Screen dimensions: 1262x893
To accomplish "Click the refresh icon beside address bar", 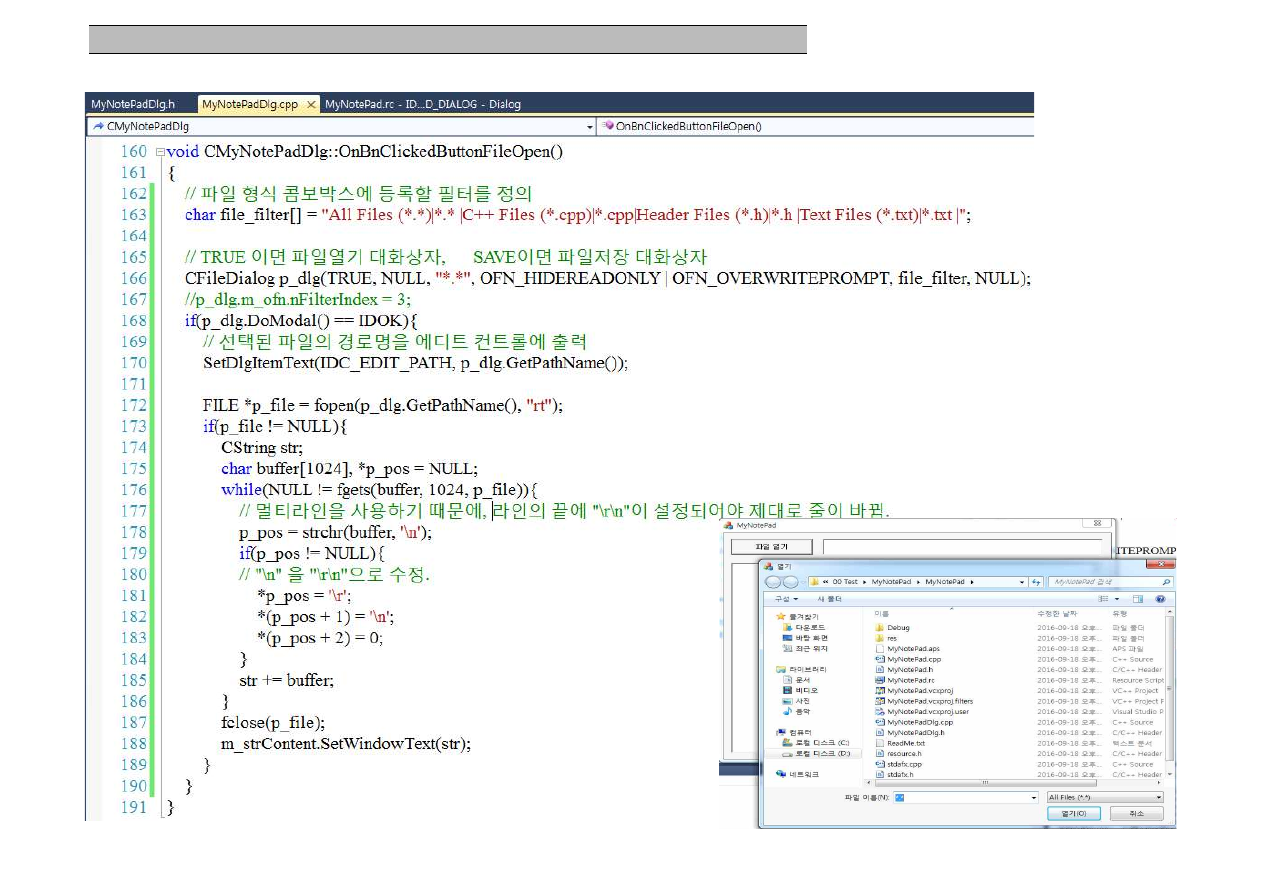I will pos(1037,581).
